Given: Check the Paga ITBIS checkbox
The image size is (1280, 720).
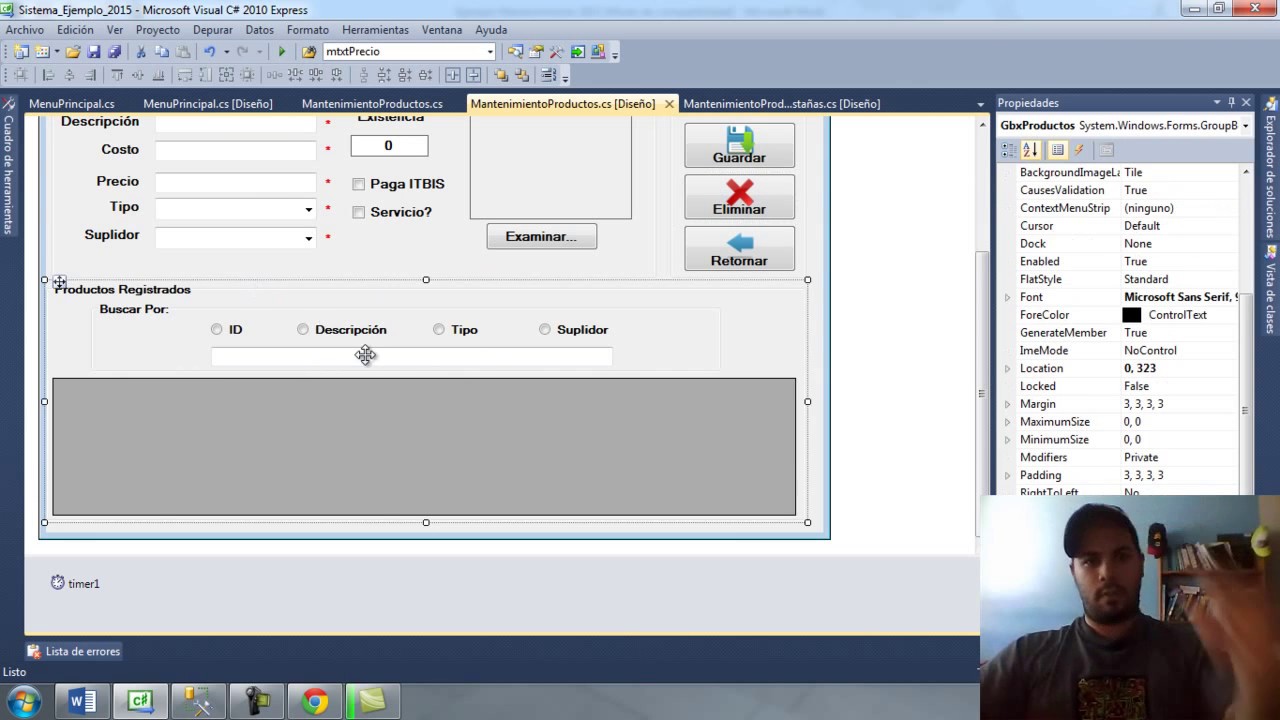Looking at the screenshot, I should click(x=358, y=184).
